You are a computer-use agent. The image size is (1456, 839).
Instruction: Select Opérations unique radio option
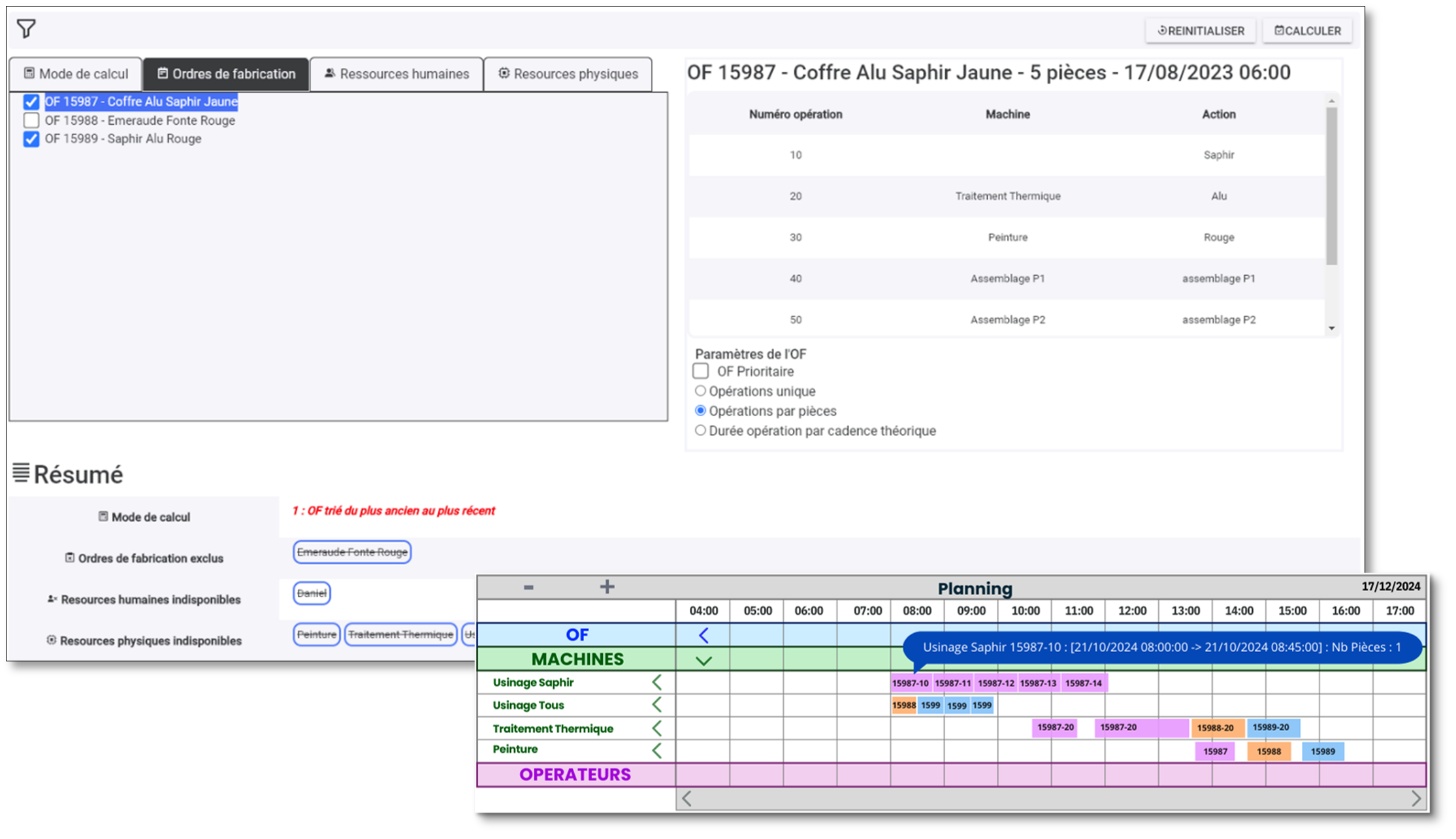(700, 391)
